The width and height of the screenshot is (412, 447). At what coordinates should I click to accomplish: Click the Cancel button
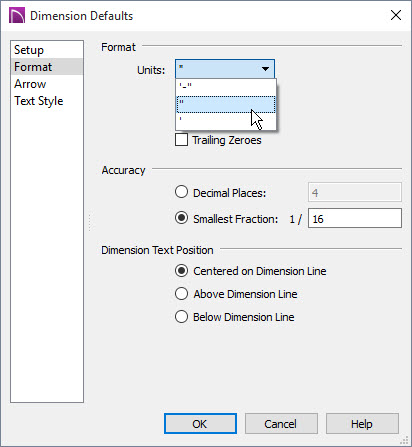pos(281,424)
